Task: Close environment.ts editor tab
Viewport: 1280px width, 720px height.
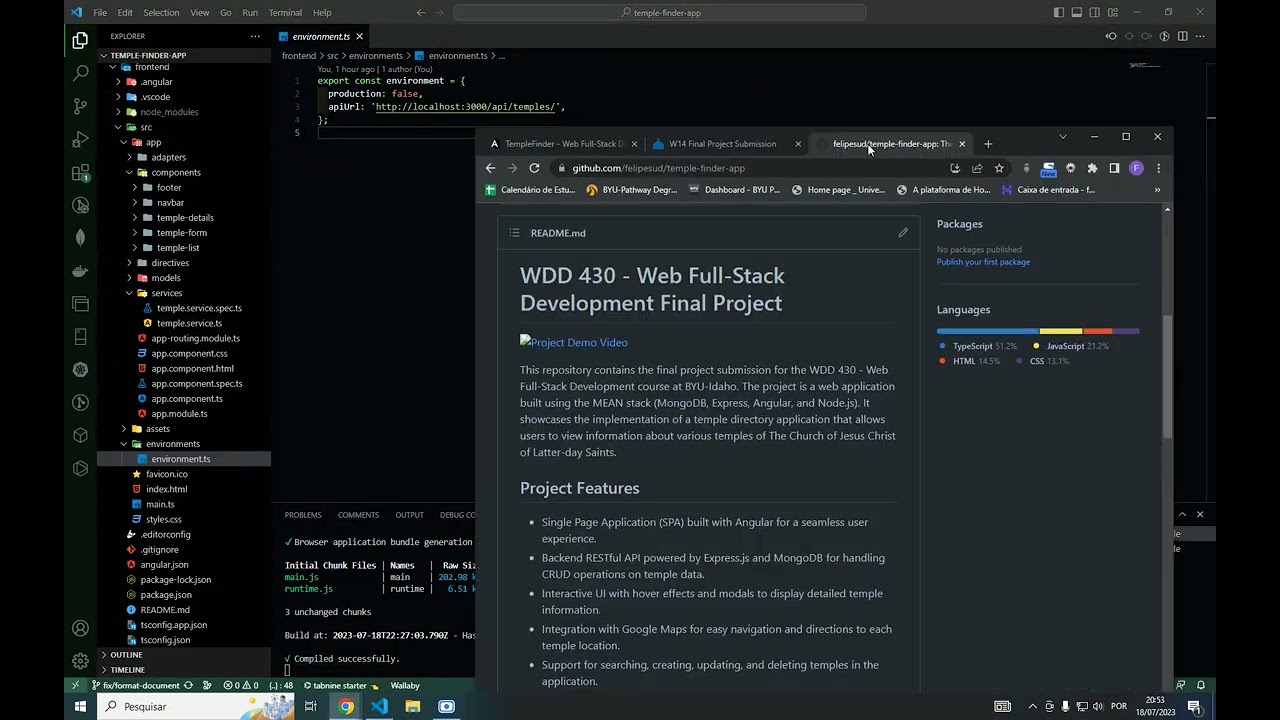Action: pyautogui.click(x=359, y=37)
